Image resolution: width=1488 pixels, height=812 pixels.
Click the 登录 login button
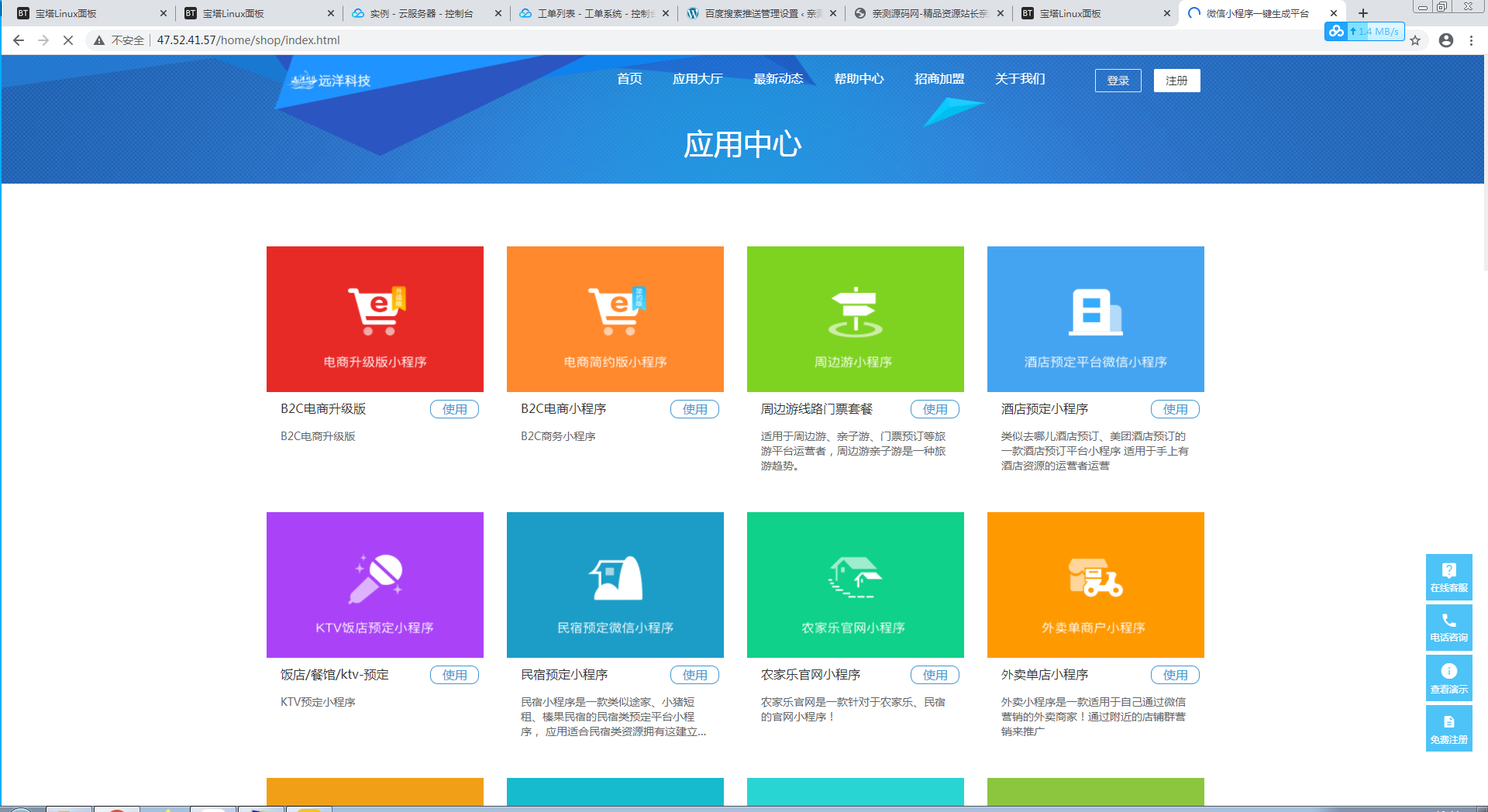[x=1118, y=81]
